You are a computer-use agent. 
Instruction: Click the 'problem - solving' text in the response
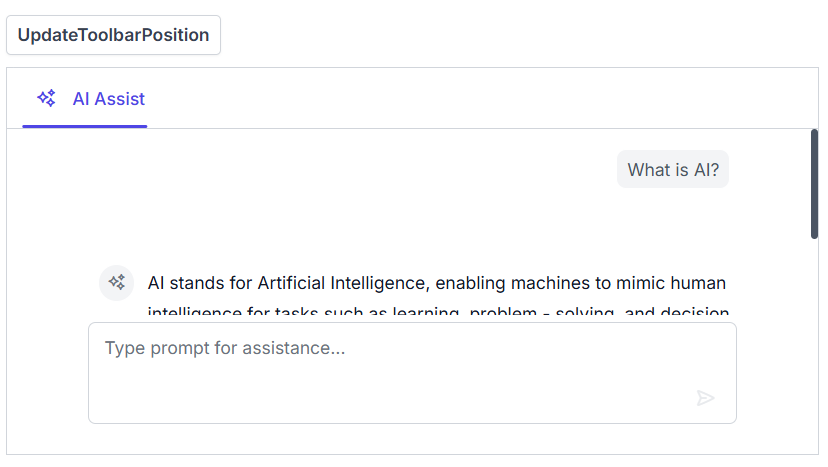pyautogui.click(x=540, y=313)
